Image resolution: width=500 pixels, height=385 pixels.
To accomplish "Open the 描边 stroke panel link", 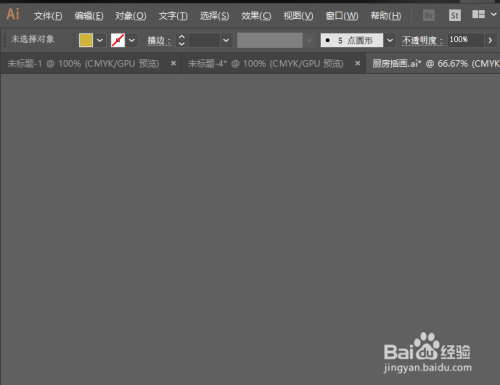I will pyautogui.click(x=159, y=41).
